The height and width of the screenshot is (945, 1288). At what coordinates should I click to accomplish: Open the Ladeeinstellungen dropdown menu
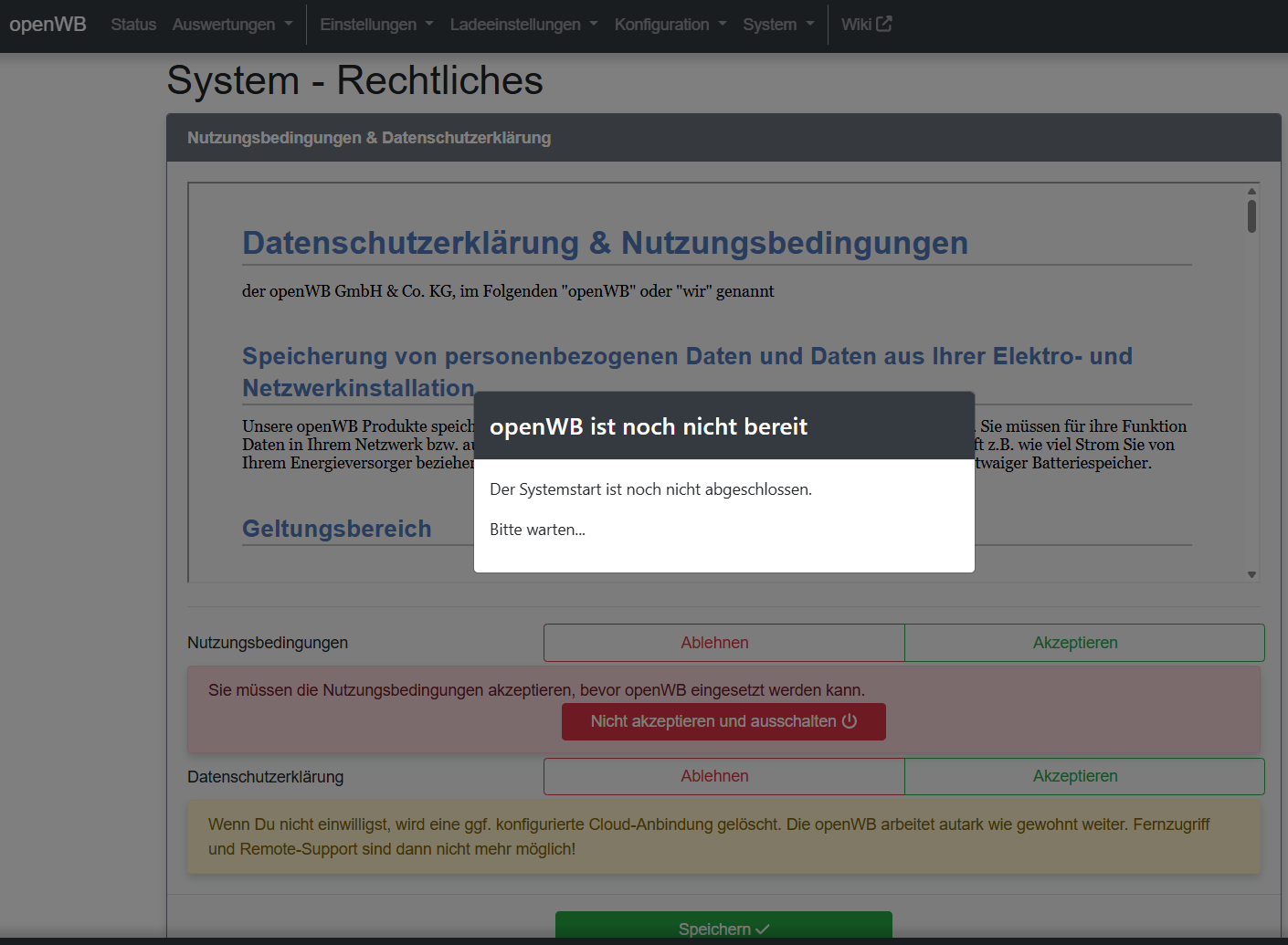point(516,25)
